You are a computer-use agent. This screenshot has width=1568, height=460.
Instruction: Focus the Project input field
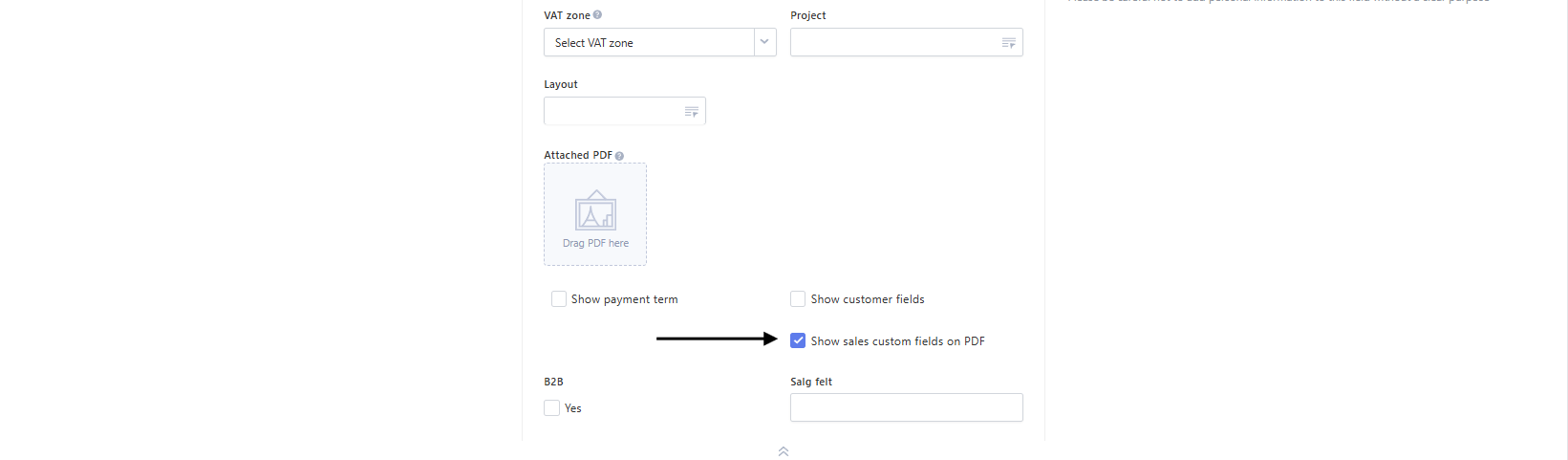tap(907, 42)
